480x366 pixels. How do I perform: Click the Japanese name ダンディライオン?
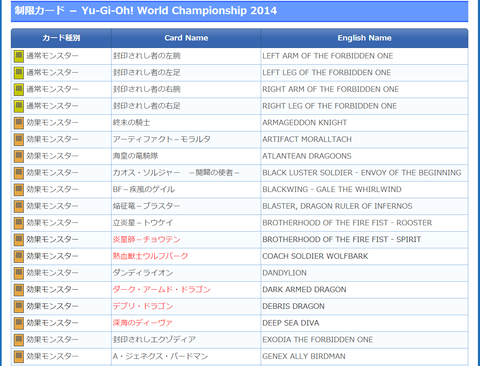pyautogui.click(x=143, y=273)
